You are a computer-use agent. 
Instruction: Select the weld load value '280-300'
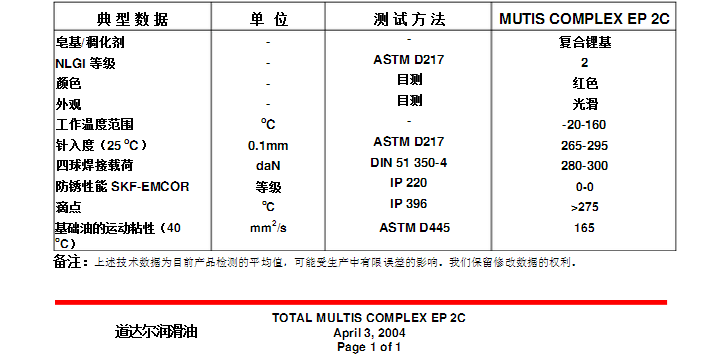pos(584,166)
